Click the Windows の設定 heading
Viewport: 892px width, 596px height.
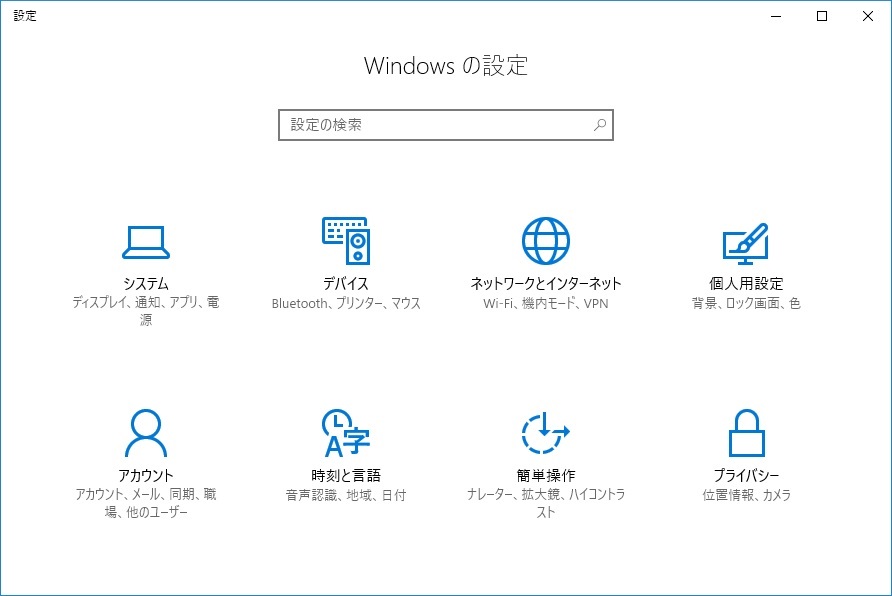coord(446,65)
